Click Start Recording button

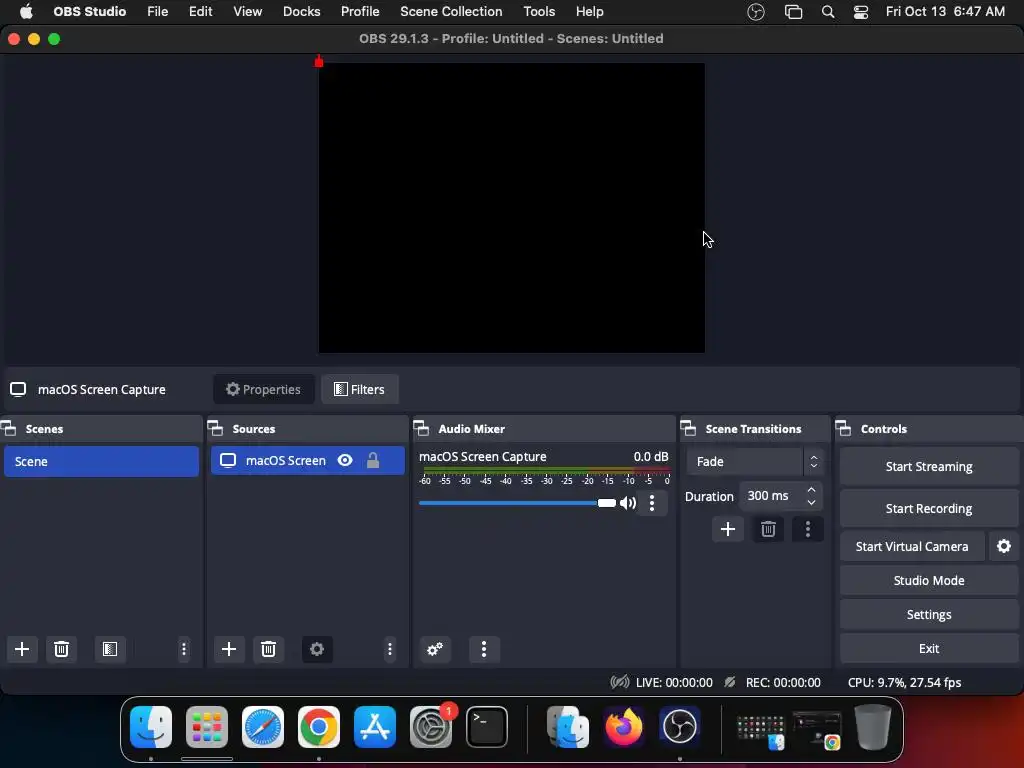(929, 508)
